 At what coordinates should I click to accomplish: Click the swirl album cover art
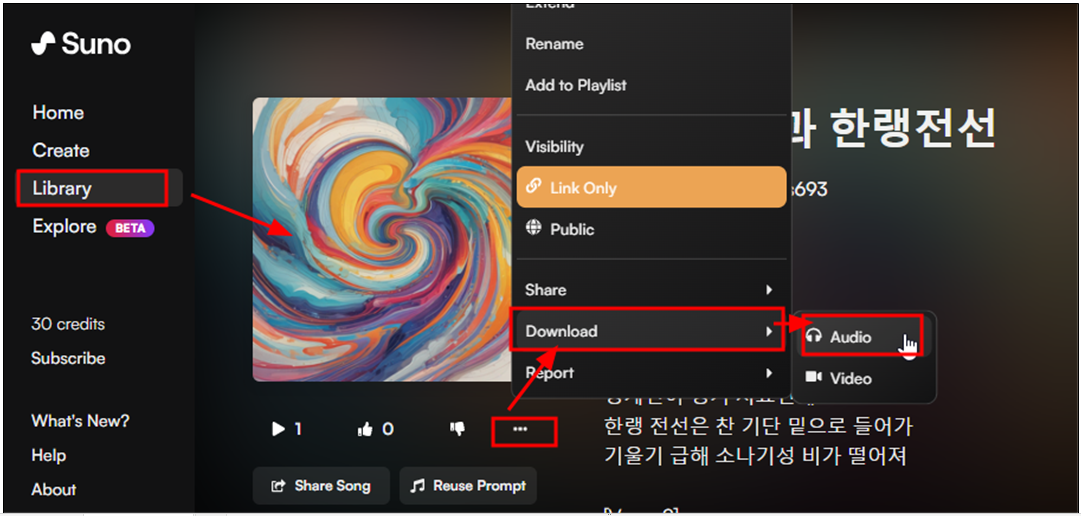(x=383, y=239)
